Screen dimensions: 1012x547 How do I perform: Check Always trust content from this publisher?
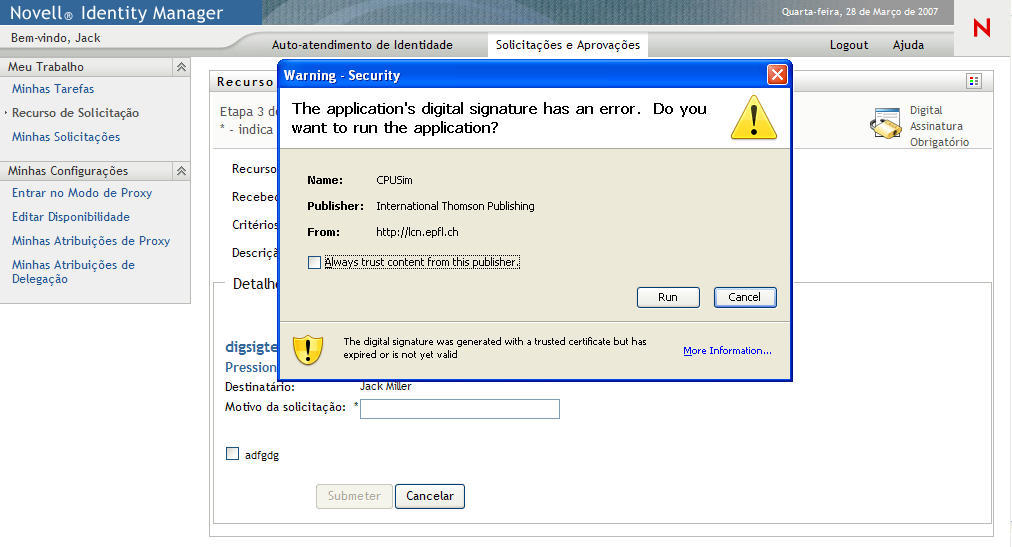314,263
